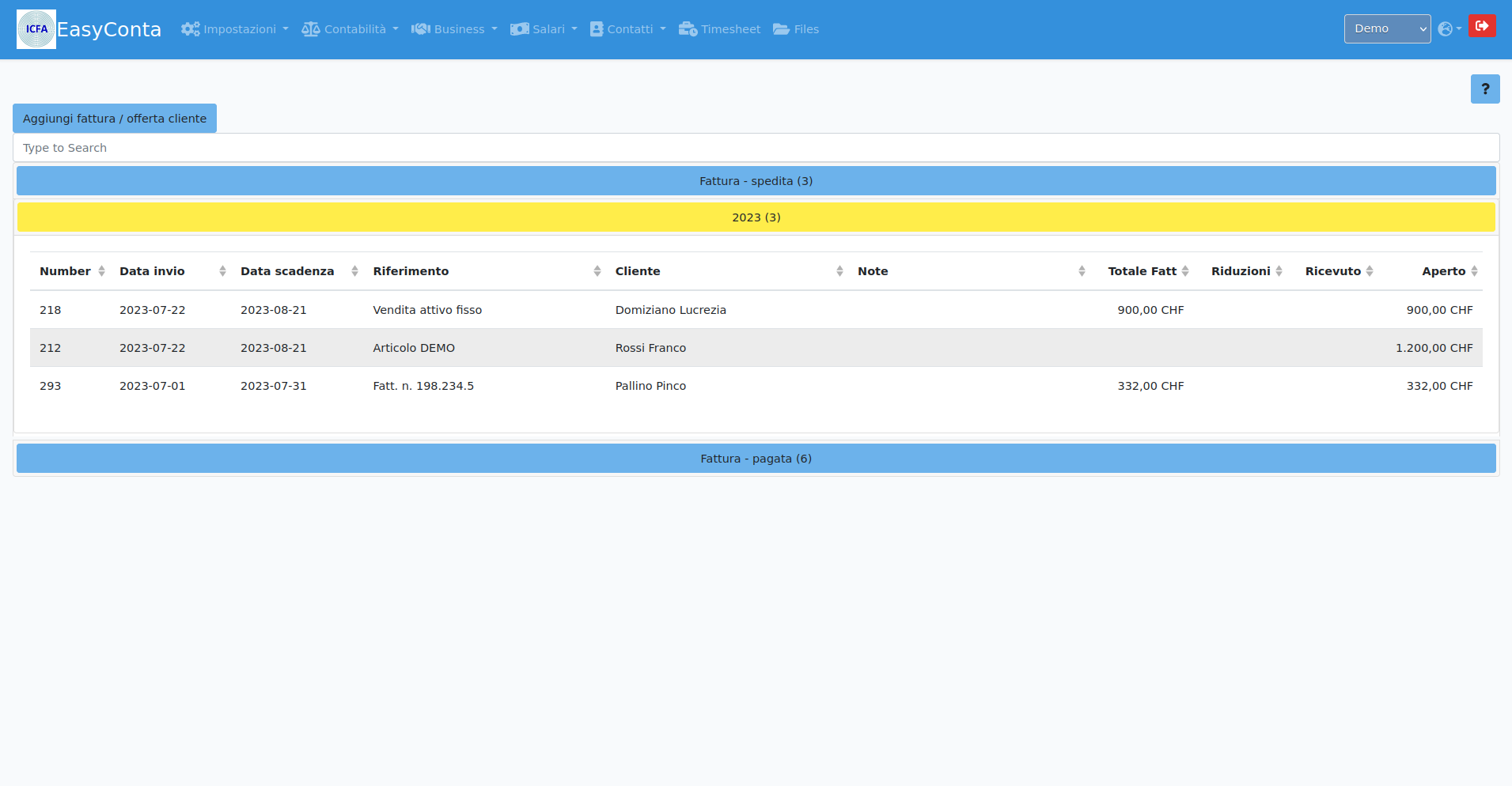Viewport: 1512px width, 786px height.
Task: Sort by Totale Fatt column arrows
Action: [1185, 271]
